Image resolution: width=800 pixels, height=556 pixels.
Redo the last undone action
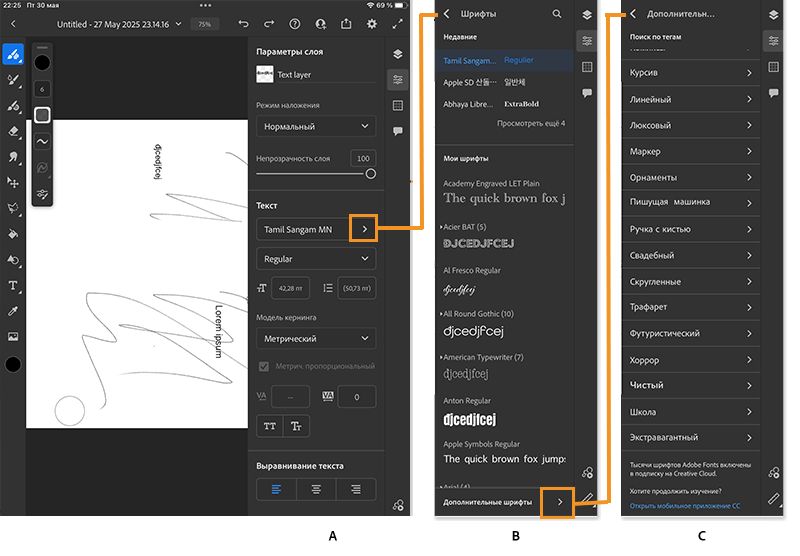269,23
